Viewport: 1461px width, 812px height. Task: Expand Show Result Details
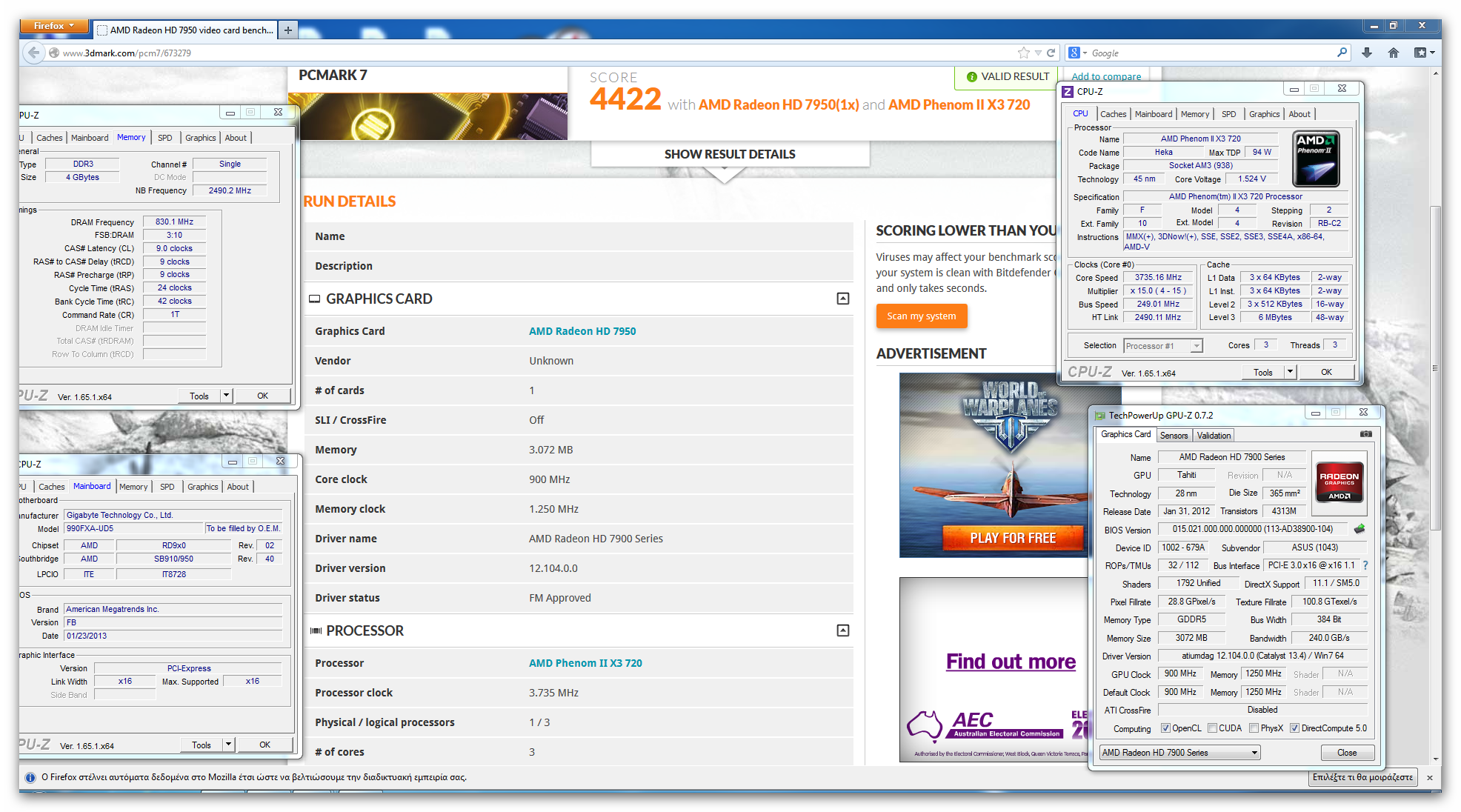(730, 154)
